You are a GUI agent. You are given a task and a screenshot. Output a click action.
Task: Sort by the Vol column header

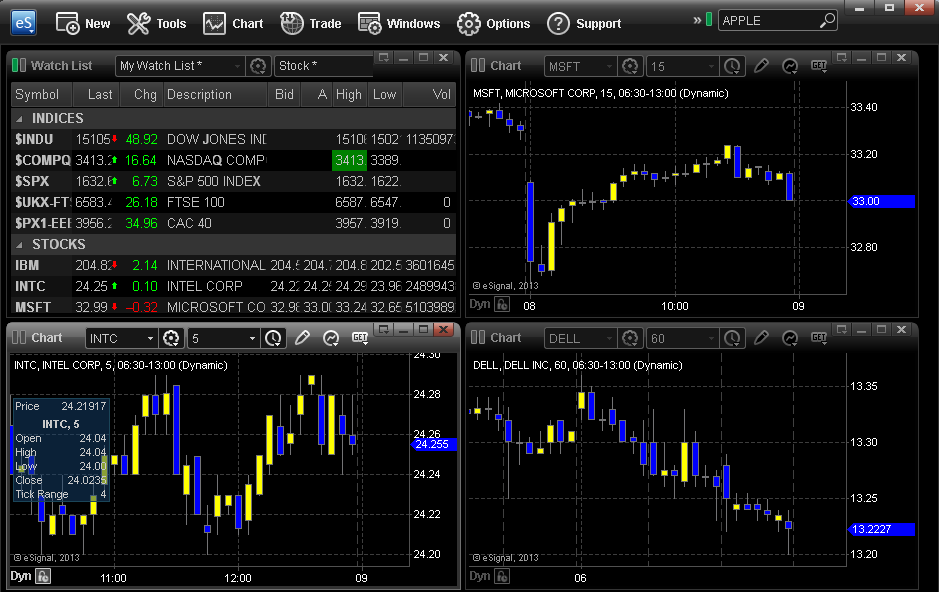[x=429, y=95]
